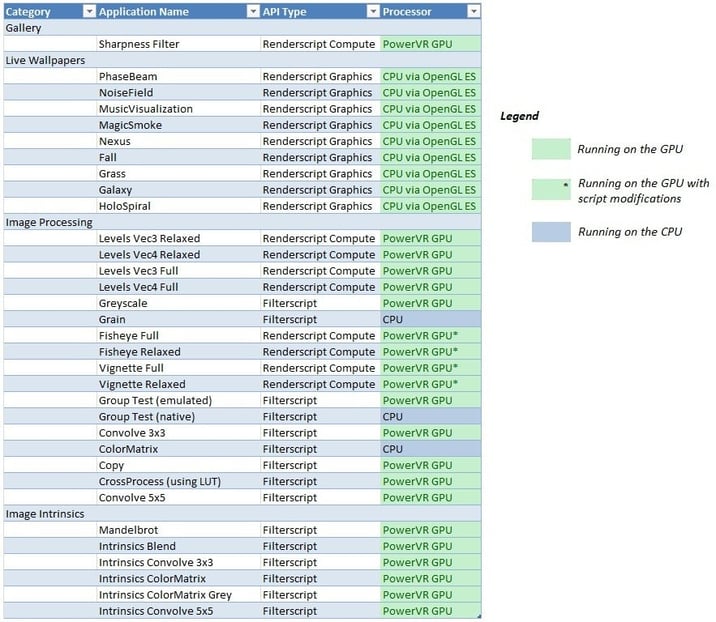Select the Levels Vec3 Full cell
The width and height of the screenshot is (716, 622).
(179, 271)
